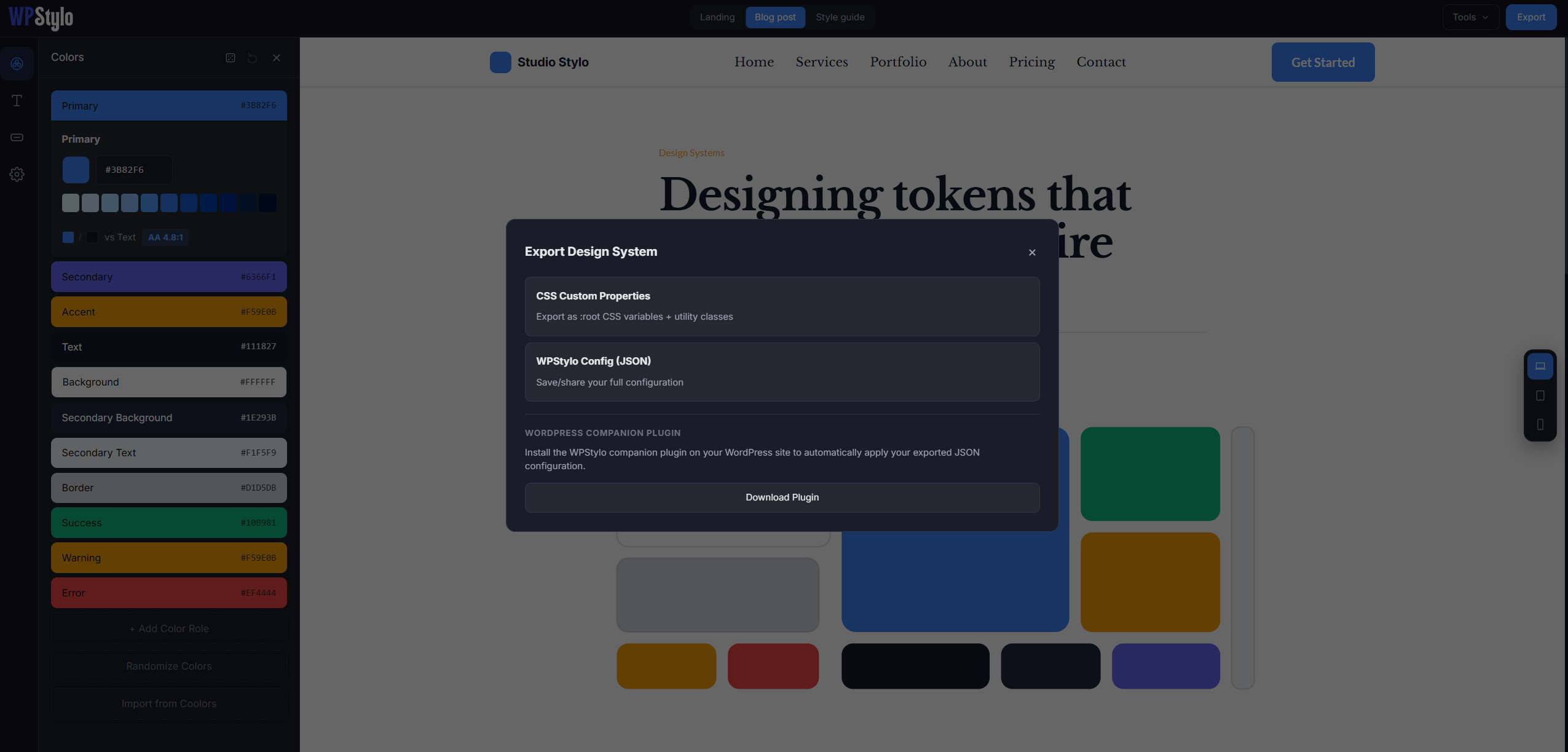The image size is (1568, 752).
Task: Close the Export Design System dialog
Action: coord(1032,252)
